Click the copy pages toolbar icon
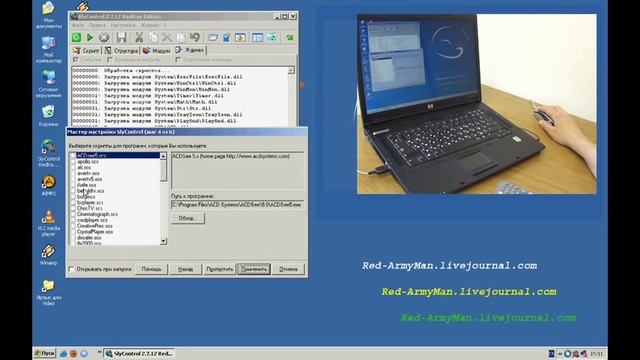Image resolution: width=640 pixels, height=360 pixels. [x=153, y=38]
